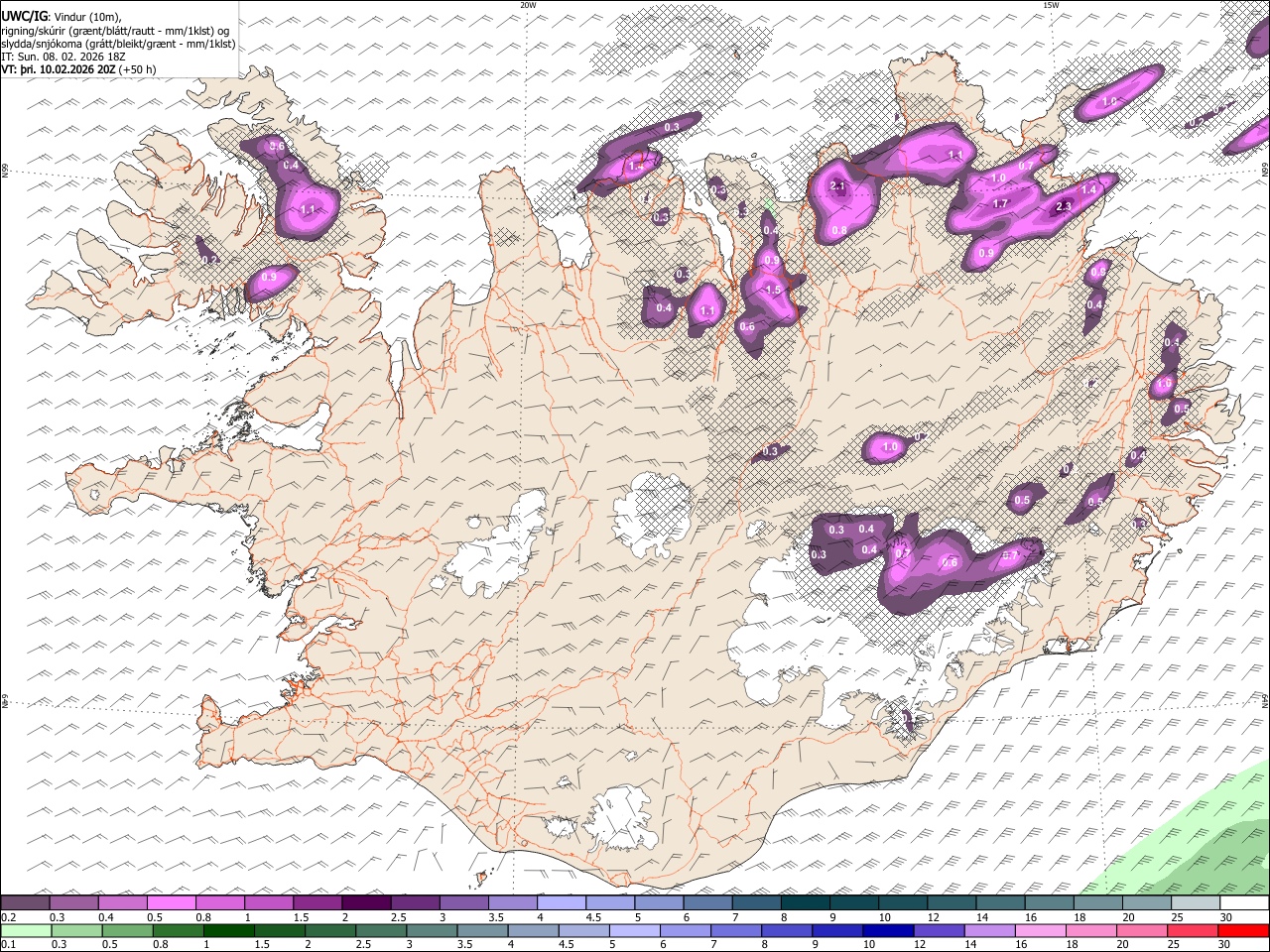Click the 0.1 legend scale label
The width and height of the screenshot is (1270, 952).
(9, 944)
